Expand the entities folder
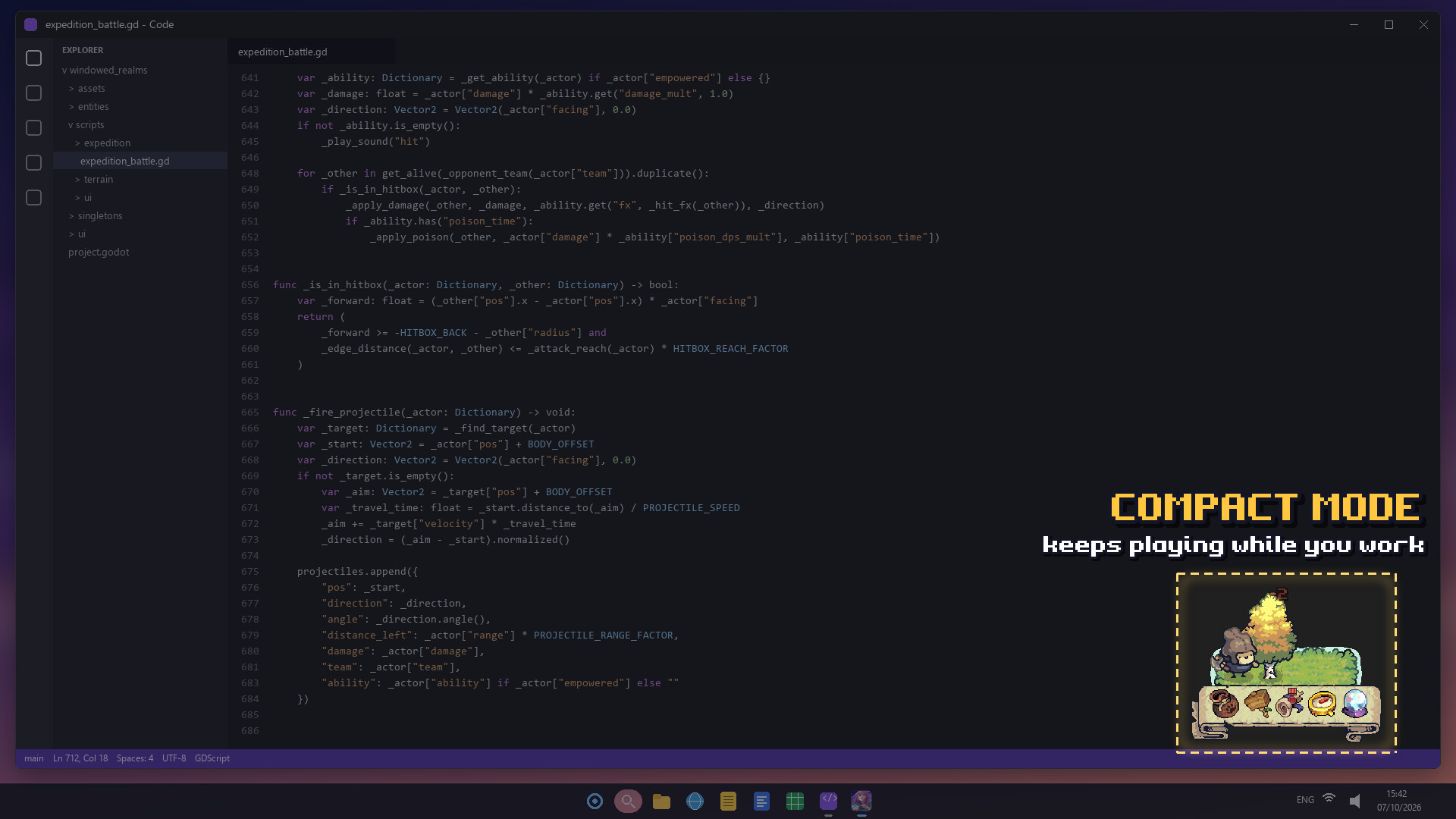Viewport: 1456px width, 819px height. [x=89, y=107]
